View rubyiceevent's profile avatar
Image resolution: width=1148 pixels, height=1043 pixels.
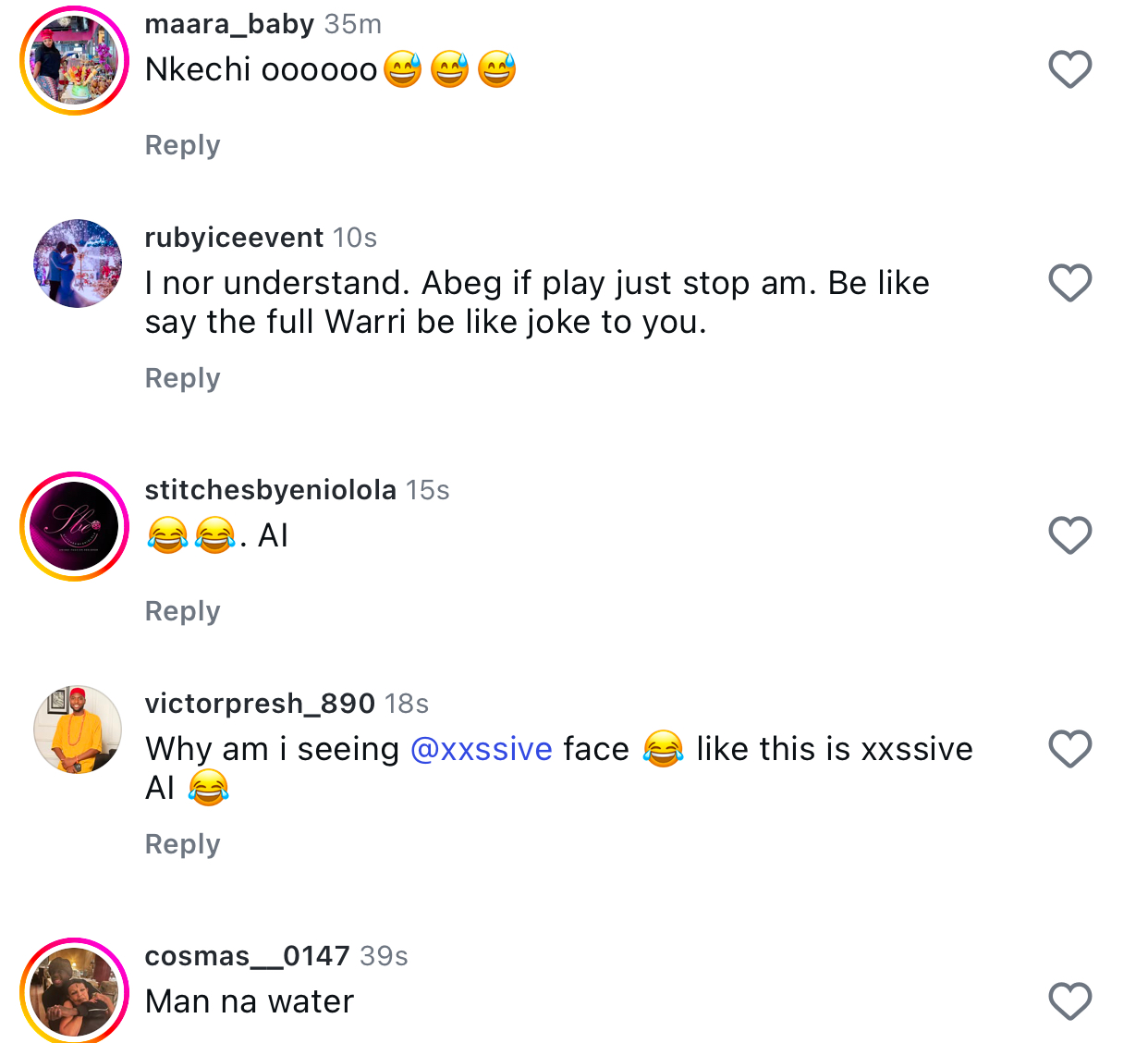78,264
